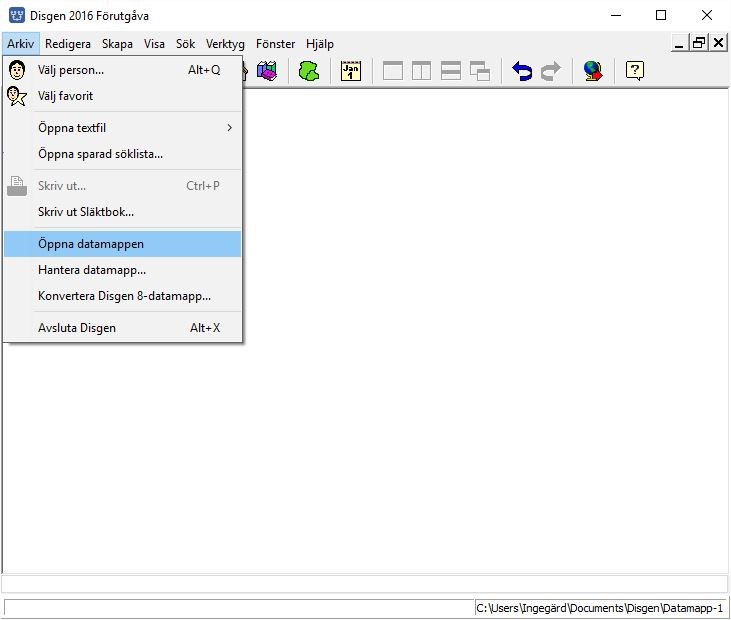Select Konvertera Disgen 8-datamapp...

coord(123,296)
